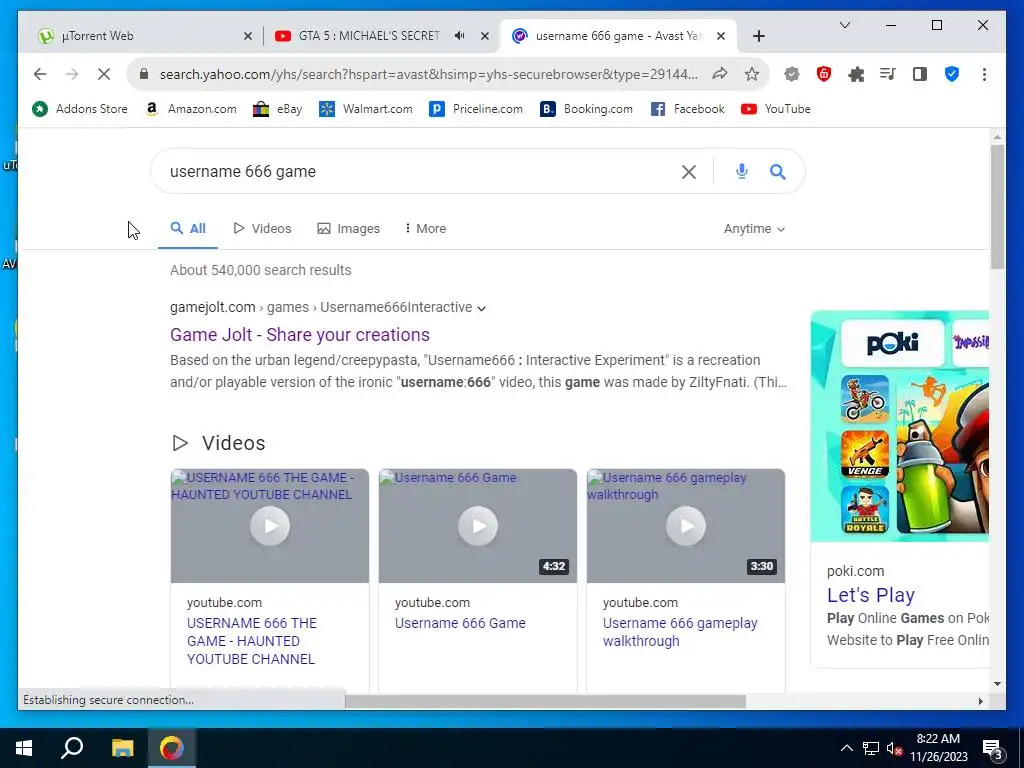Go back using the browser back arrow
Image resolution: width=1024 pixels, height=768 pixels.
(40, 74)
